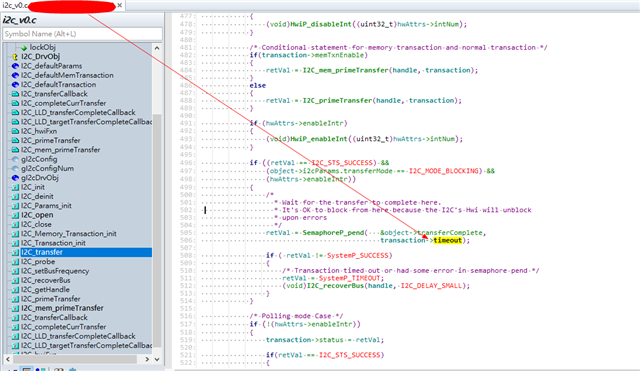Click line number 496 in the gutter

[186, 163]
